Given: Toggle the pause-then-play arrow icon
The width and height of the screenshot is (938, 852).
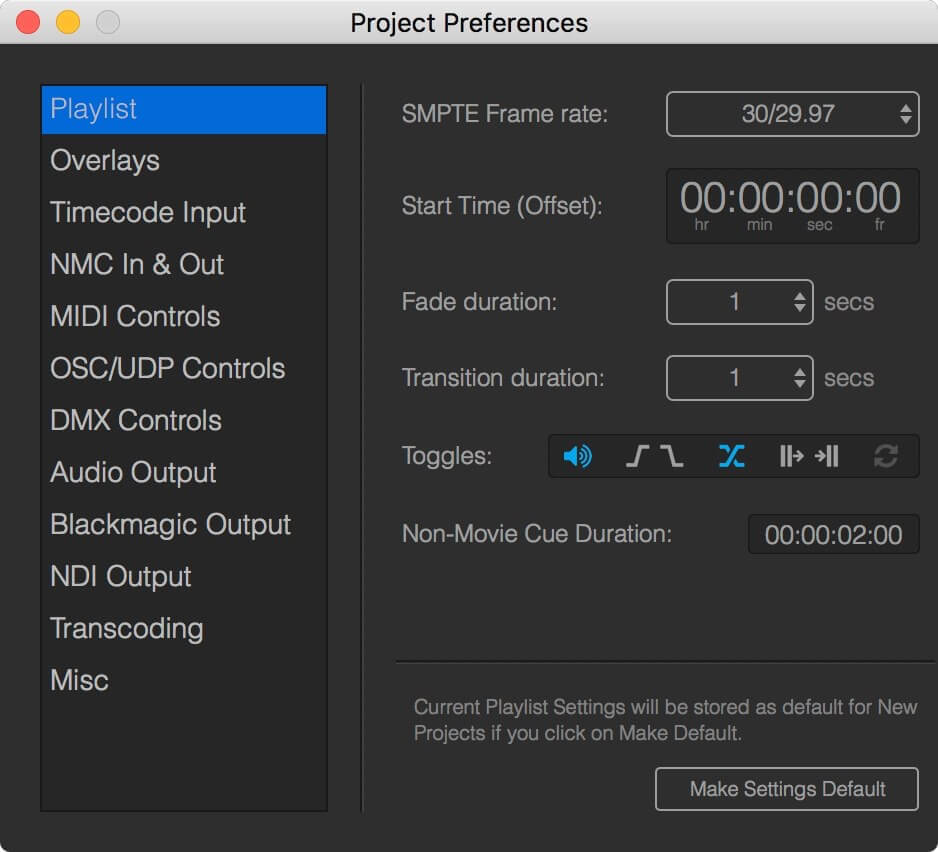Looking at the screenshot, I should click(791, 457).
